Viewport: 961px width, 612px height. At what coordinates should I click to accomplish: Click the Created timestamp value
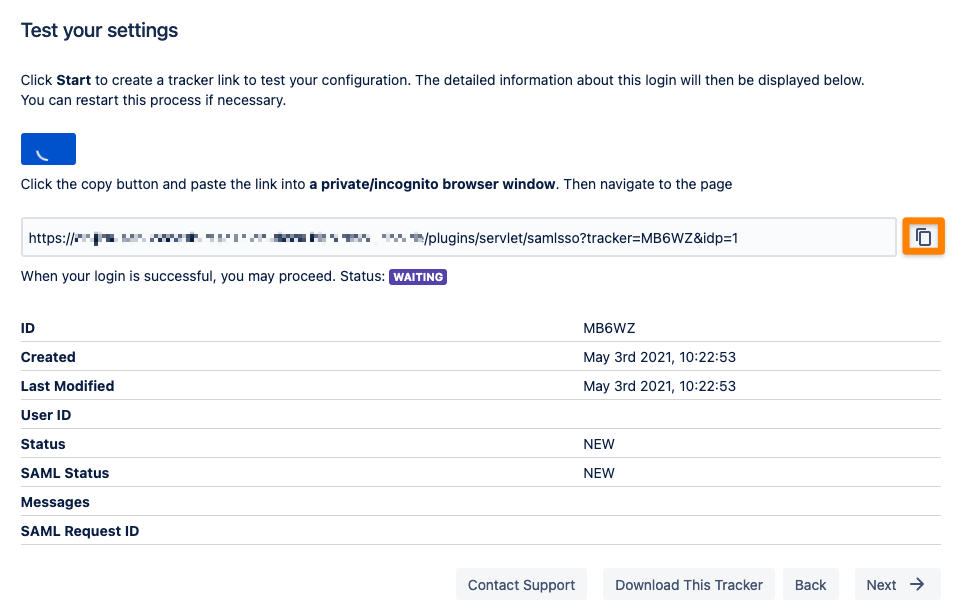(659, 357)
